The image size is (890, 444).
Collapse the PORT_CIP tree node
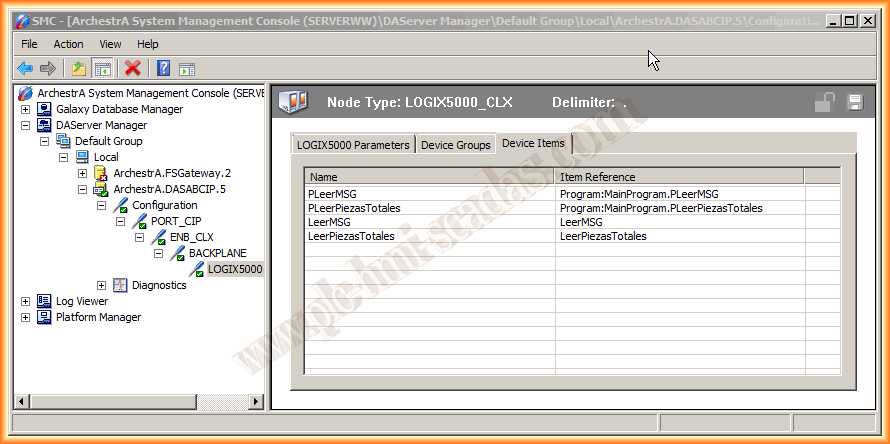tap(120, 221)
